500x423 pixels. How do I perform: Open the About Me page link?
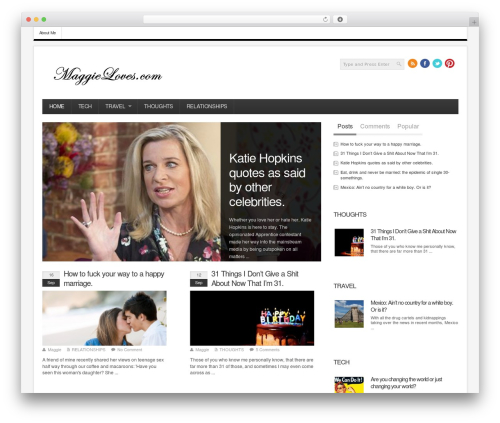point(47,33)
